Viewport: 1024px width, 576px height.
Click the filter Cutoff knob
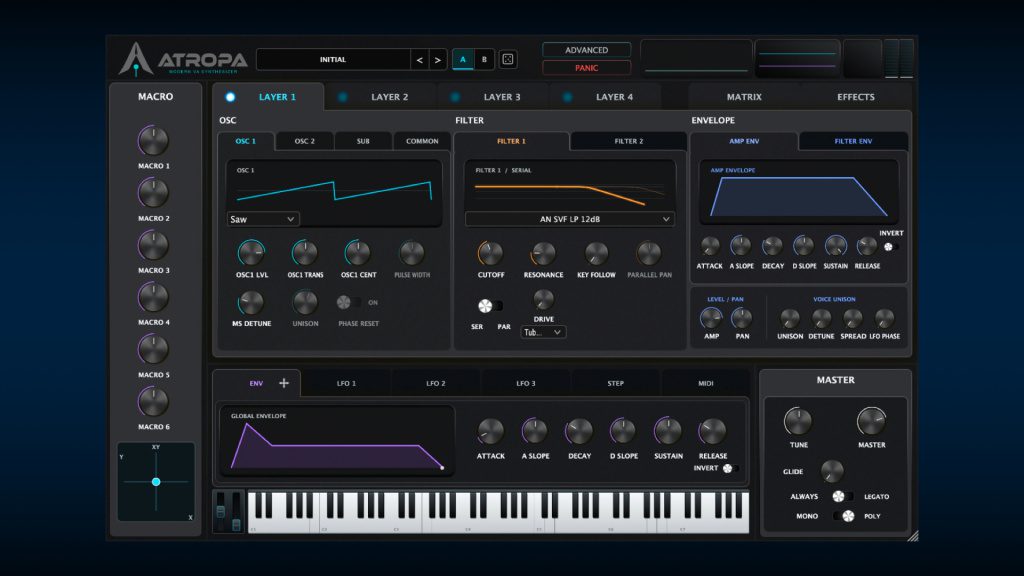pos(490,253)
